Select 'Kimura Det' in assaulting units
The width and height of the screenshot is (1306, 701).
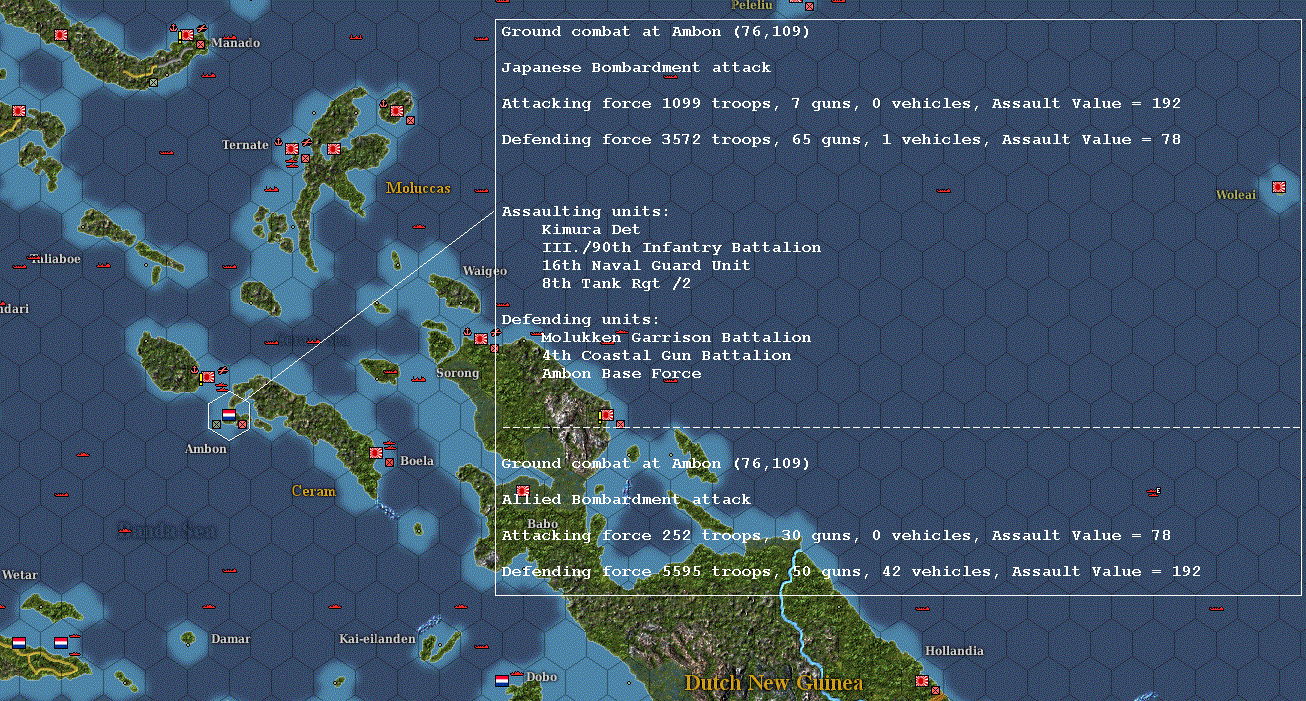coord(590,230)
